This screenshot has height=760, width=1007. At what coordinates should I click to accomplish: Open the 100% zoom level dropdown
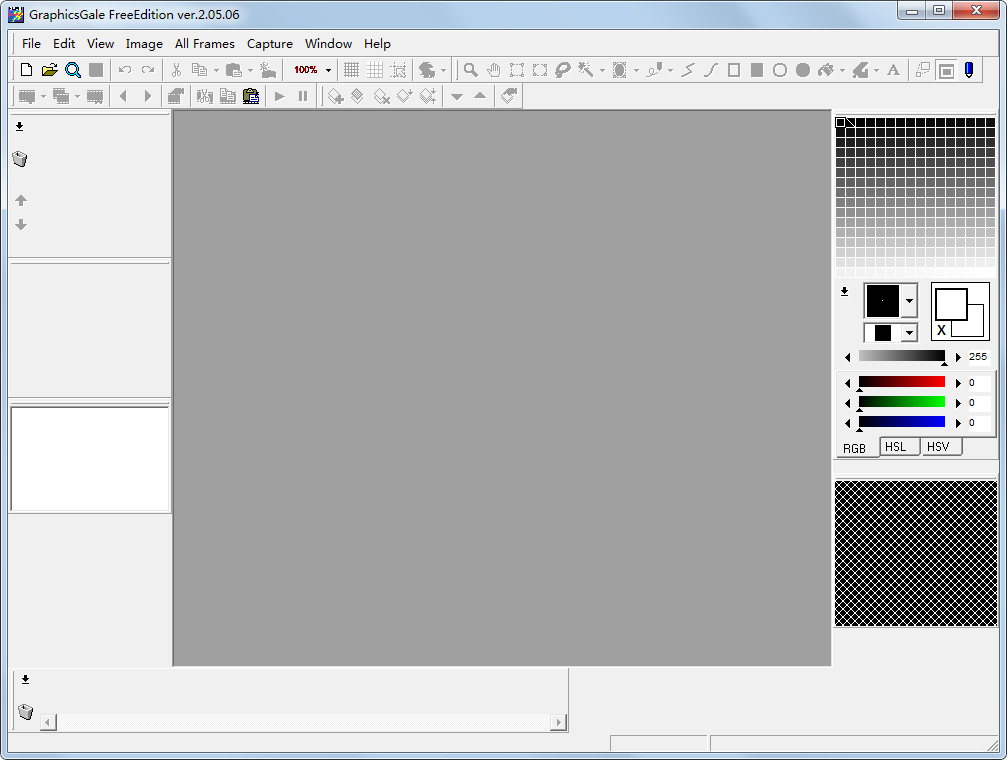(328, 70)
